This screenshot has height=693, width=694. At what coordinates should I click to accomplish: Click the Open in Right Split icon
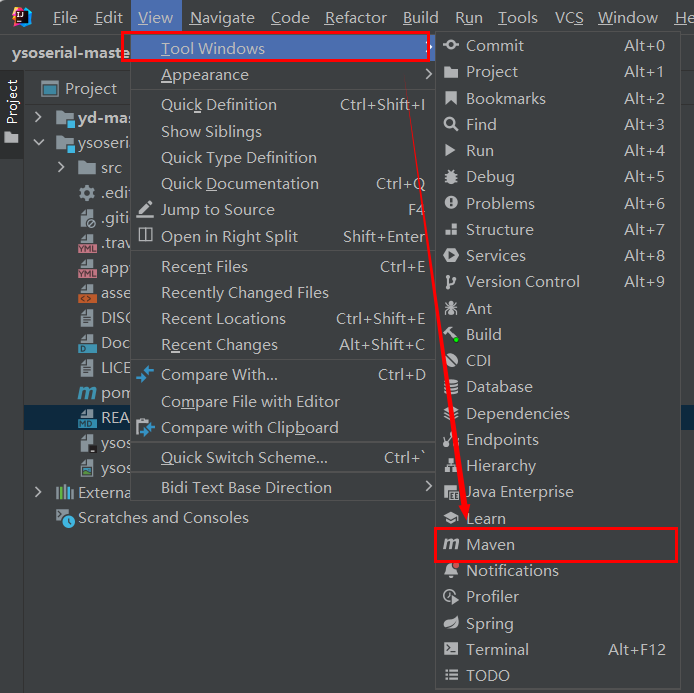145,235
